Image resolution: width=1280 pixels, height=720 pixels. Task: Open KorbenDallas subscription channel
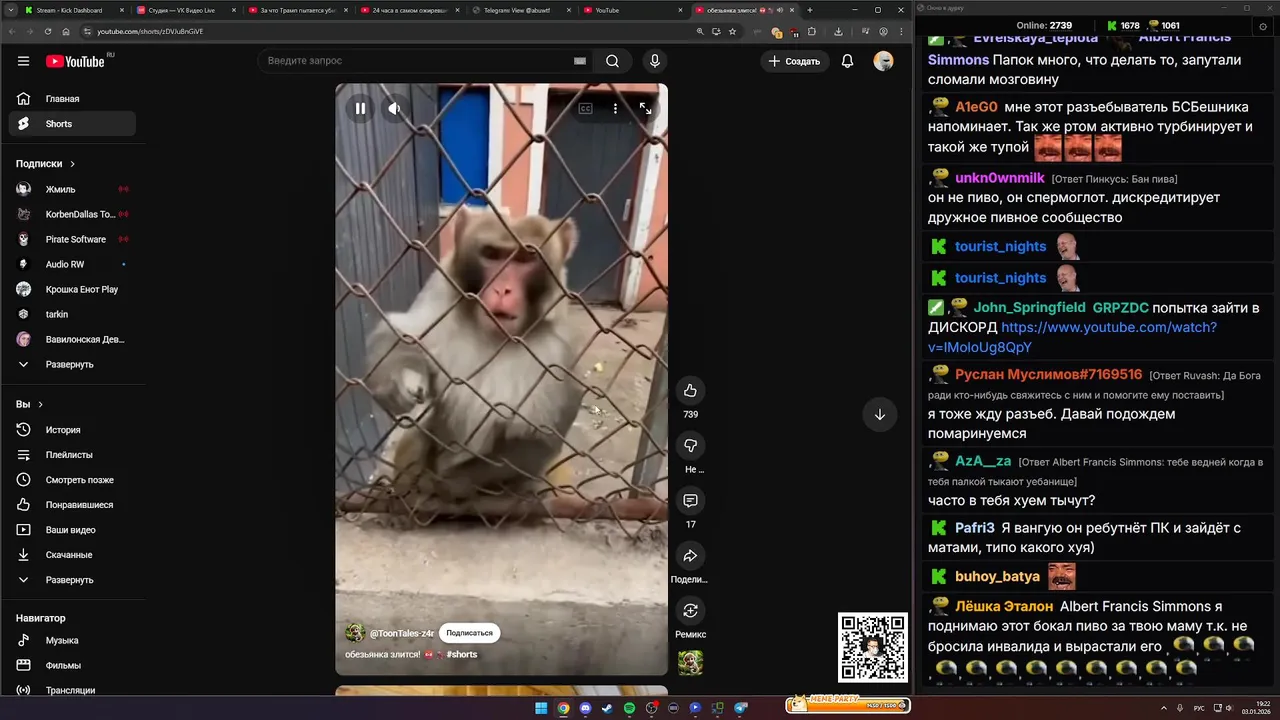[x=72, y=214]
